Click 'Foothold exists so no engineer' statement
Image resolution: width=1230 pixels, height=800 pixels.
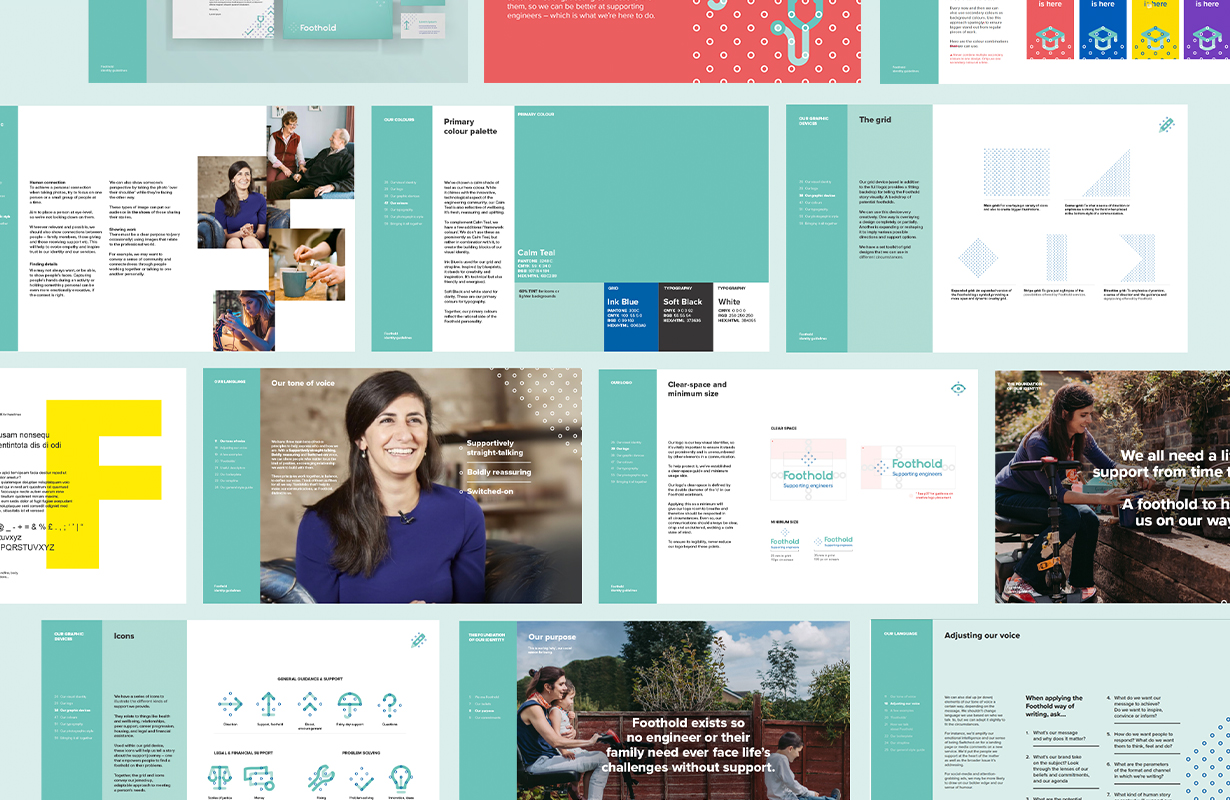point(688,744)
